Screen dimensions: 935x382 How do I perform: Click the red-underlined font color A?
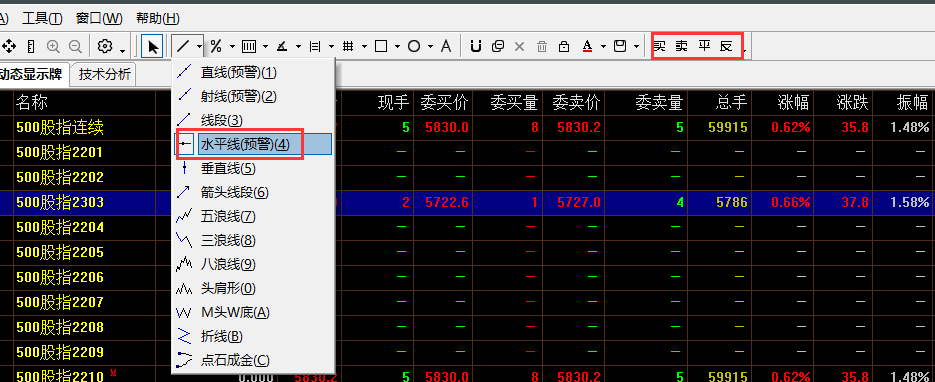tap(587, 46)
